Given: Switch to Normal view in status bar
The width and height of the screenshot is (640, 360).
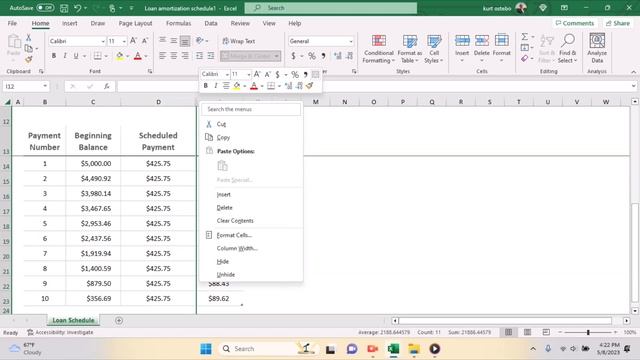Looking at the screenshot, I should pos(508,332).
